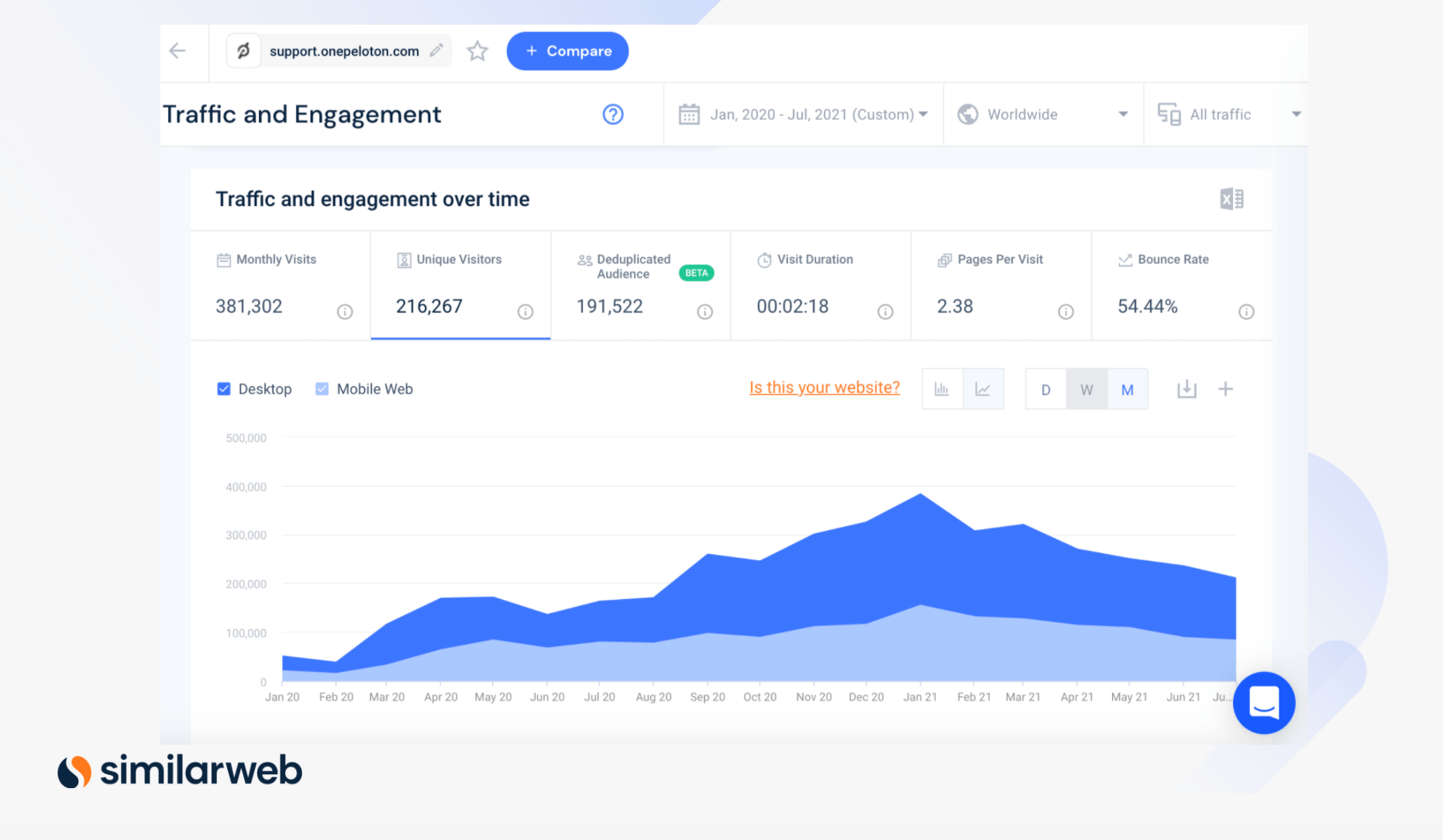Add chart to dashboard with plus icon
1443x840 pixels.
tap(1225, 389)
